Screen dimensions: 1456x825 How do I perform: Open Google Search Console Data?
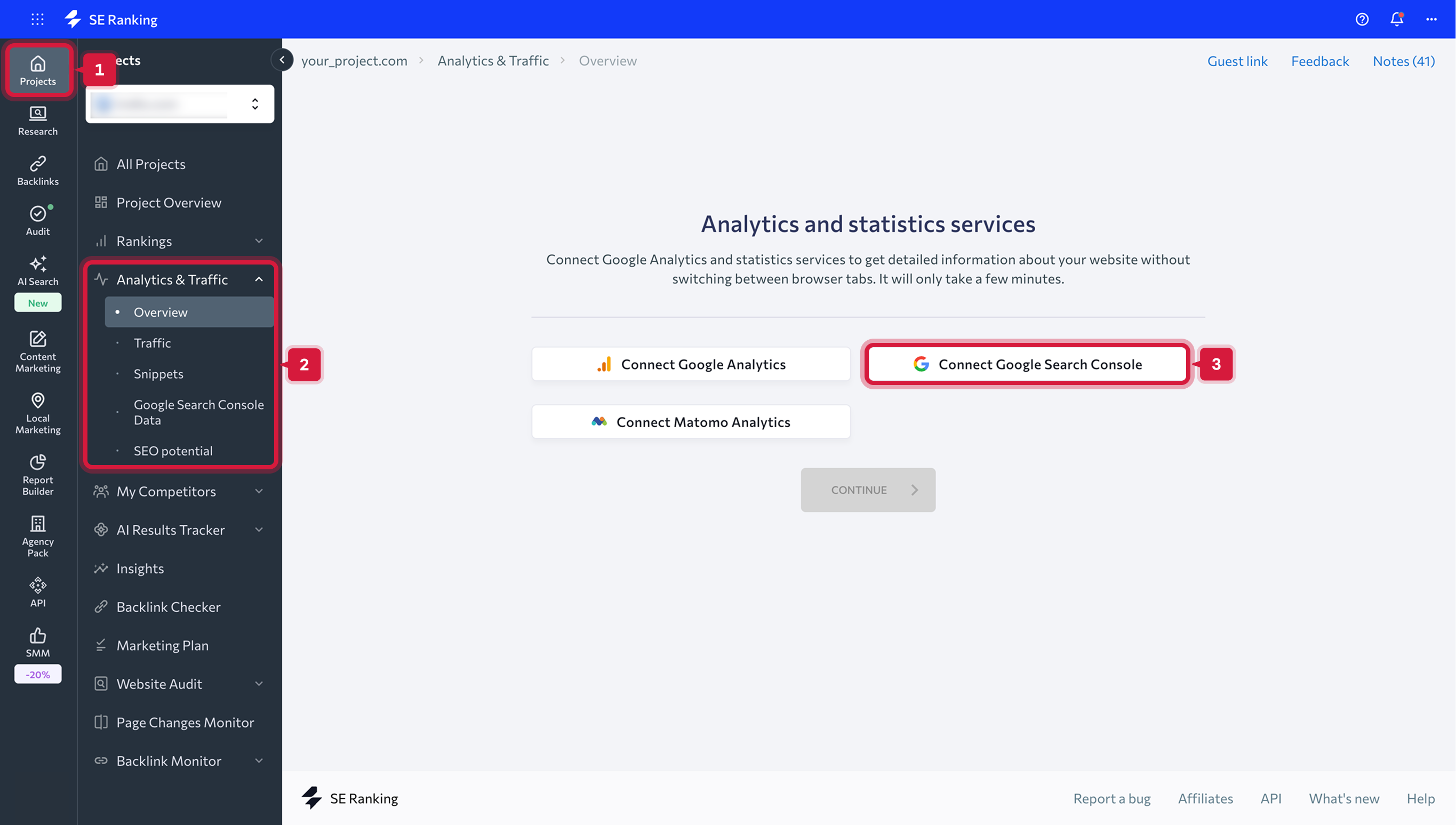click(199, 412)
